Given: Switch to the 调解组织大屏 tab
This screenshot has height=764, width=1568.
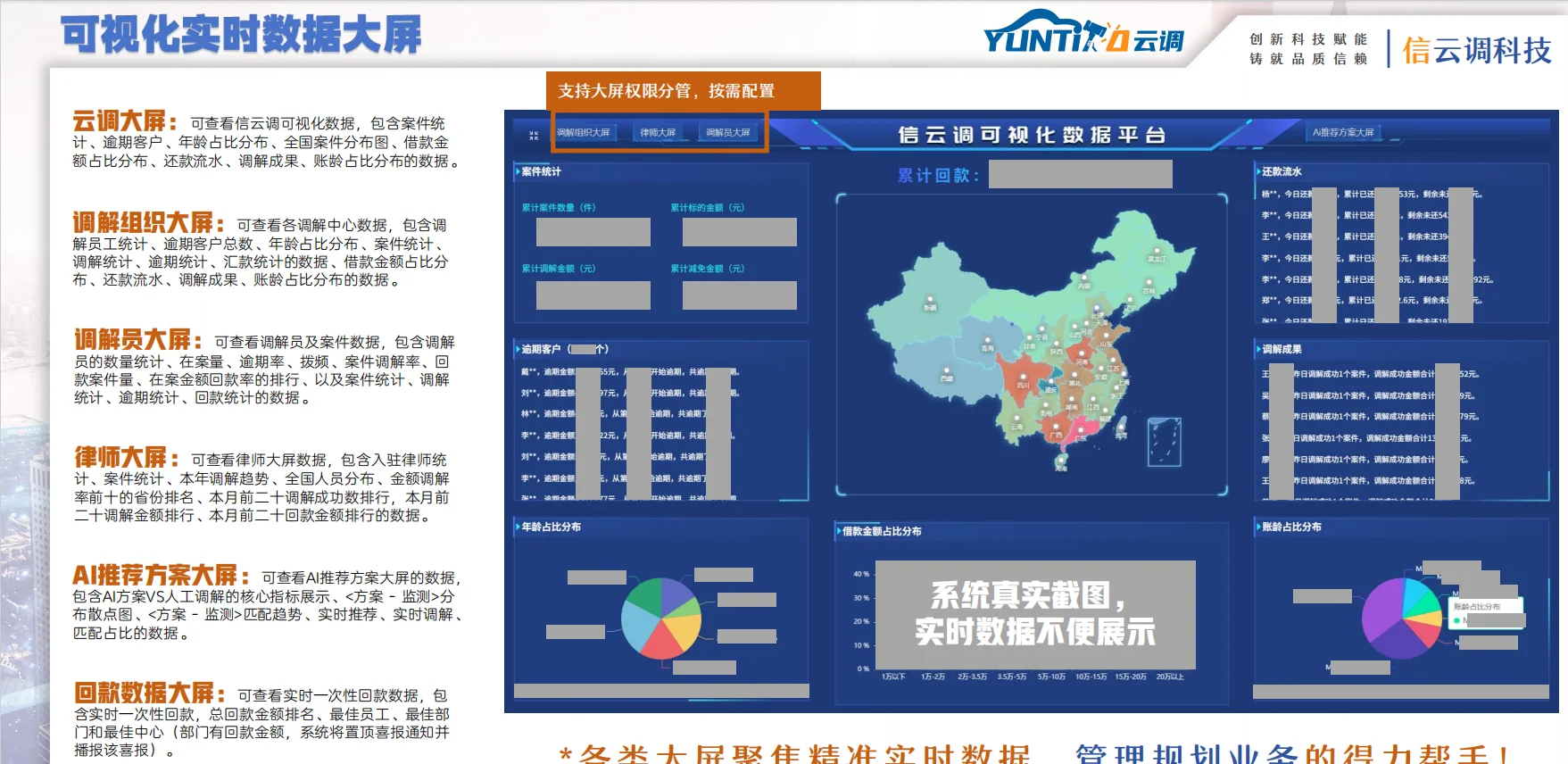Looking at the screenshot, I should [x=584, y=133].
